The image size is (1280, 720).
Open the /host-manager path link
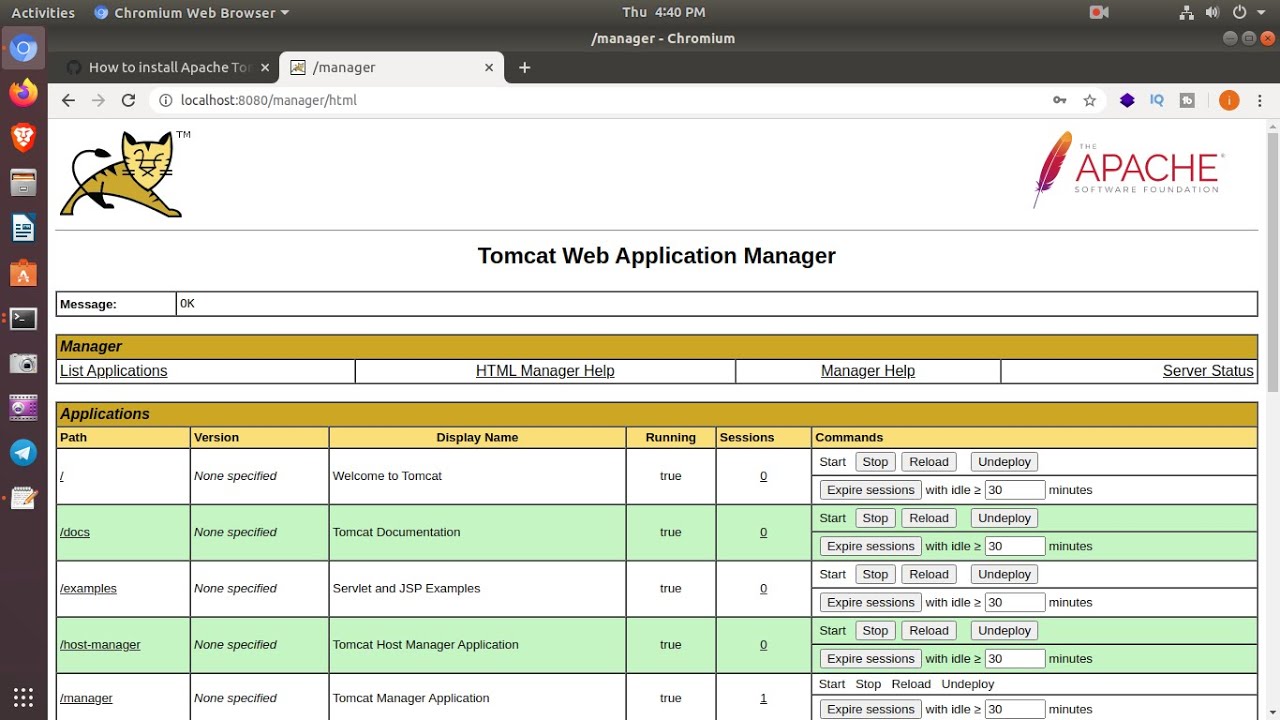click(x=100, y=645)
